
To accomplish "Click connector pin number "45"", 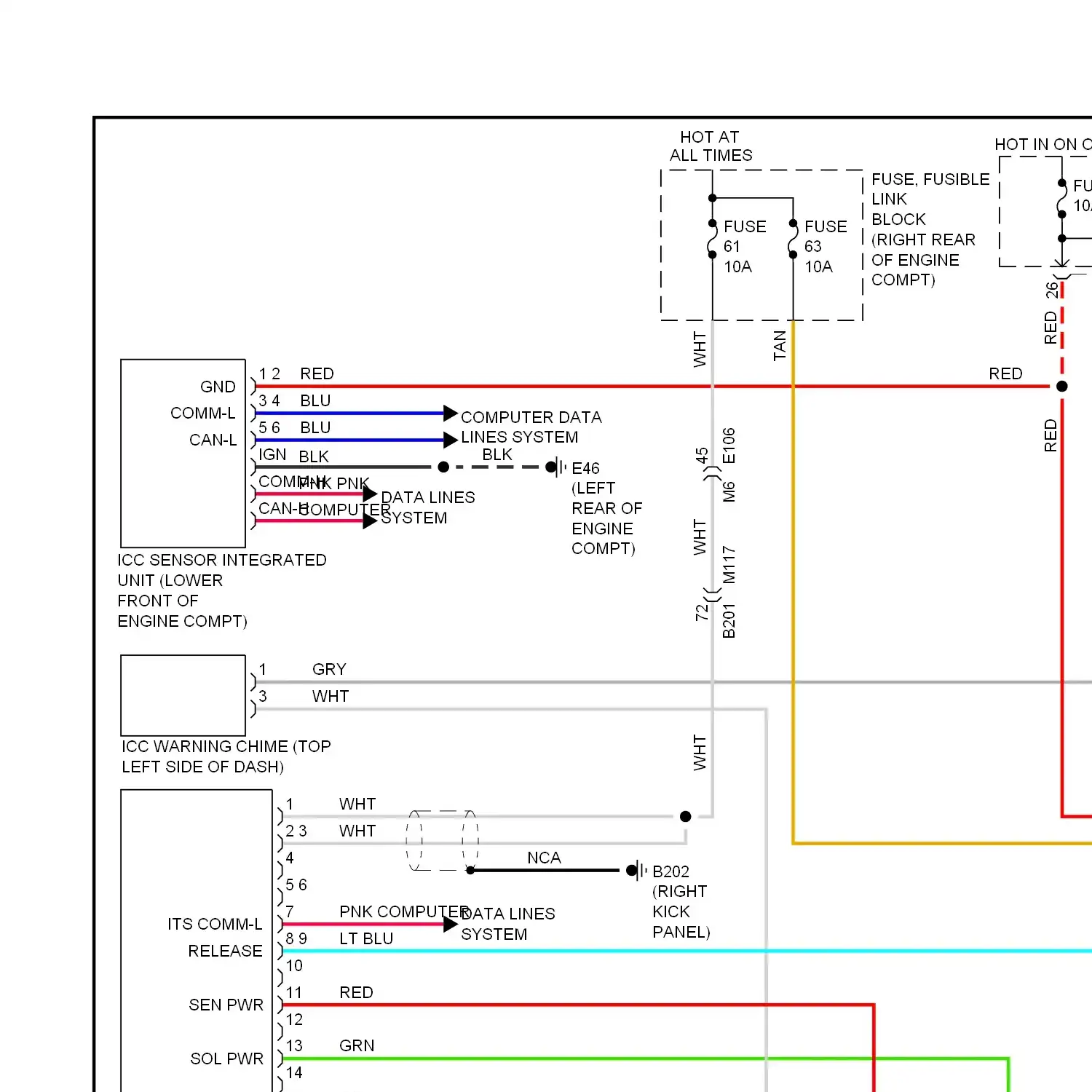I will 702,456.
